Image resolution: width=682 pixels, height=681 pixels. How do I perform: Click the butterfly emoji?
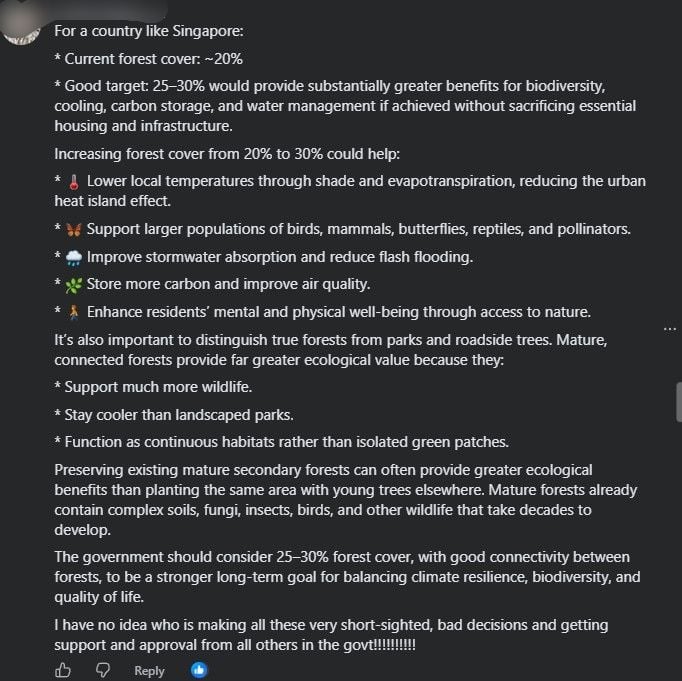[74, 230]
